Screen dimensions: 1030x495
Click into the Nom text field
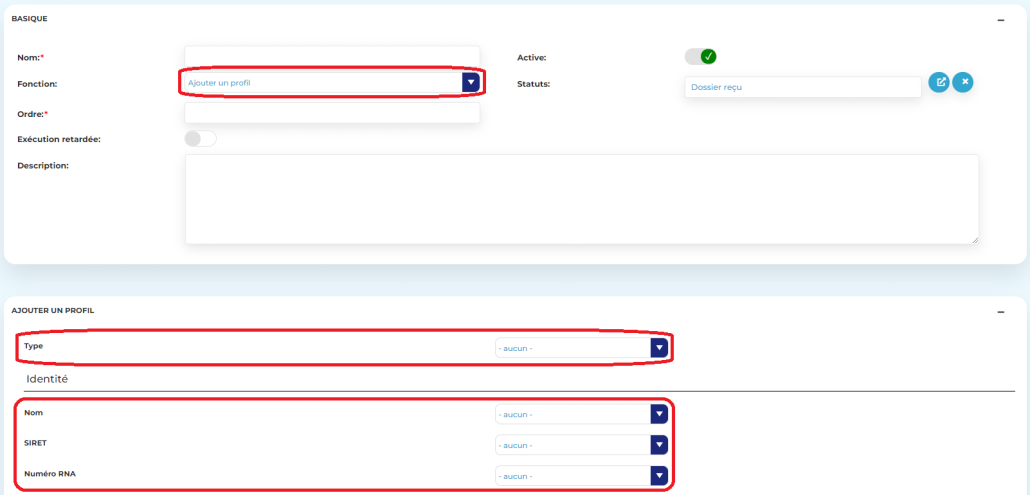click(x=332, y=56)
